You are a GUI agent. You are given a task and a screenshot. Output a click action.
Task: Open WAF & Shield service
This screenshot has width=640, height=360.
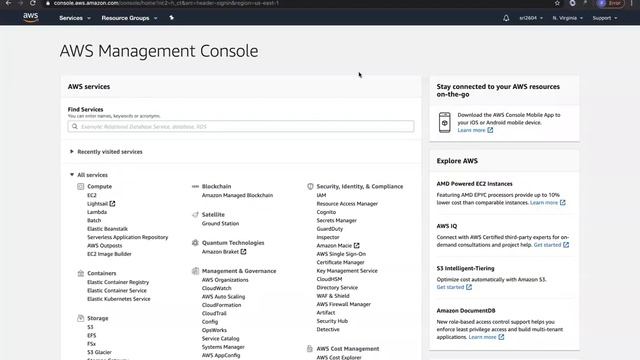[333, 296]
